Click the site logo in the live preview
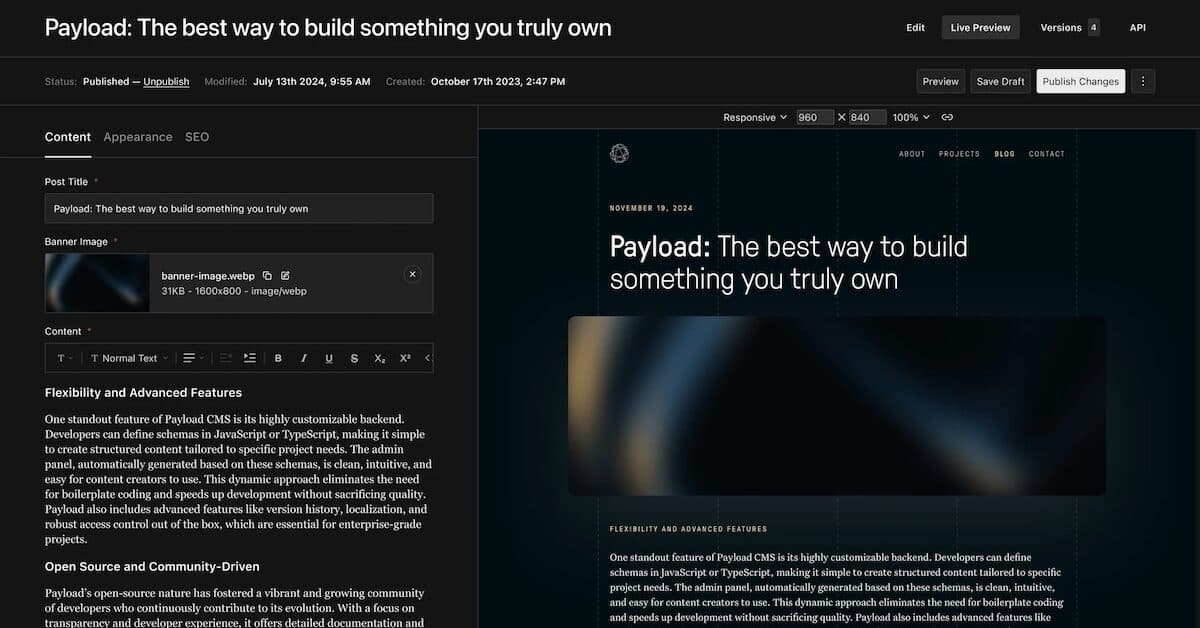 click(x=619, y=153)
